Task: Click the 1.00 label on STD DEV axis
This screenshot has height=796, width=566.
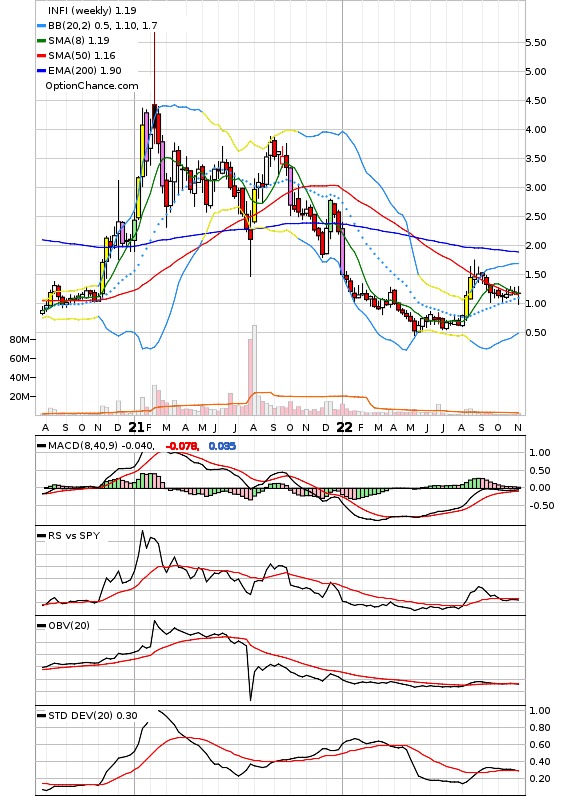Action: click(540, 710)
